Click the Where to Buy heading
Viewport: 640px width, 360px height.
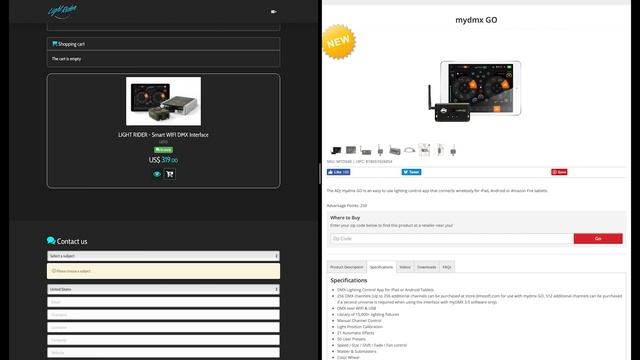point(345,218)
